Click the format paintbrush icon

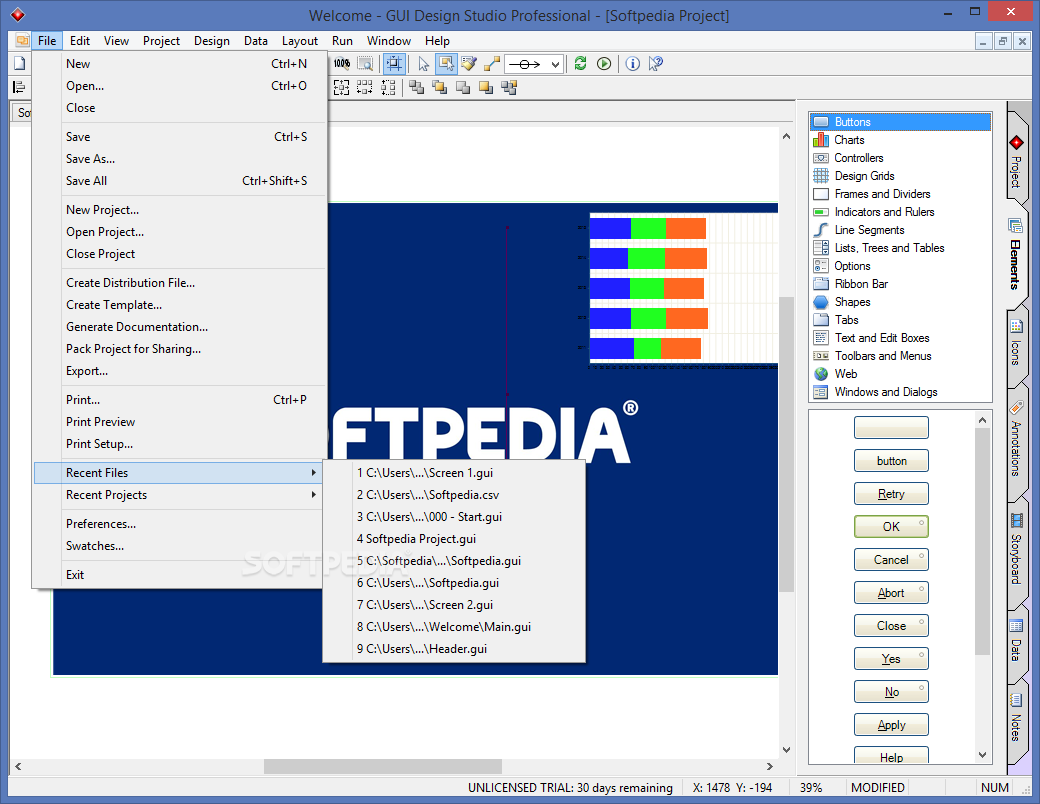pos(470,64)
